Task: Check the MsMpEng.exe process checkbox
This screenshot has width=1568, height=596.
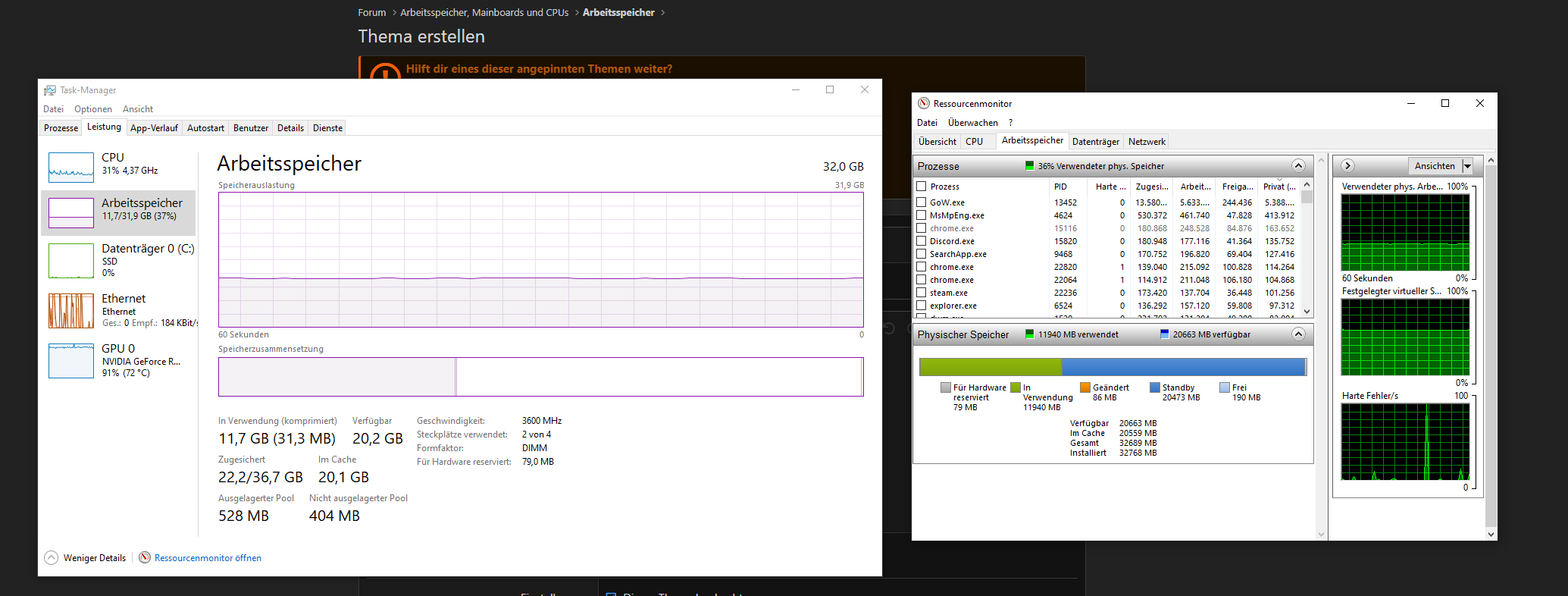Action: (x=922, y=215)
